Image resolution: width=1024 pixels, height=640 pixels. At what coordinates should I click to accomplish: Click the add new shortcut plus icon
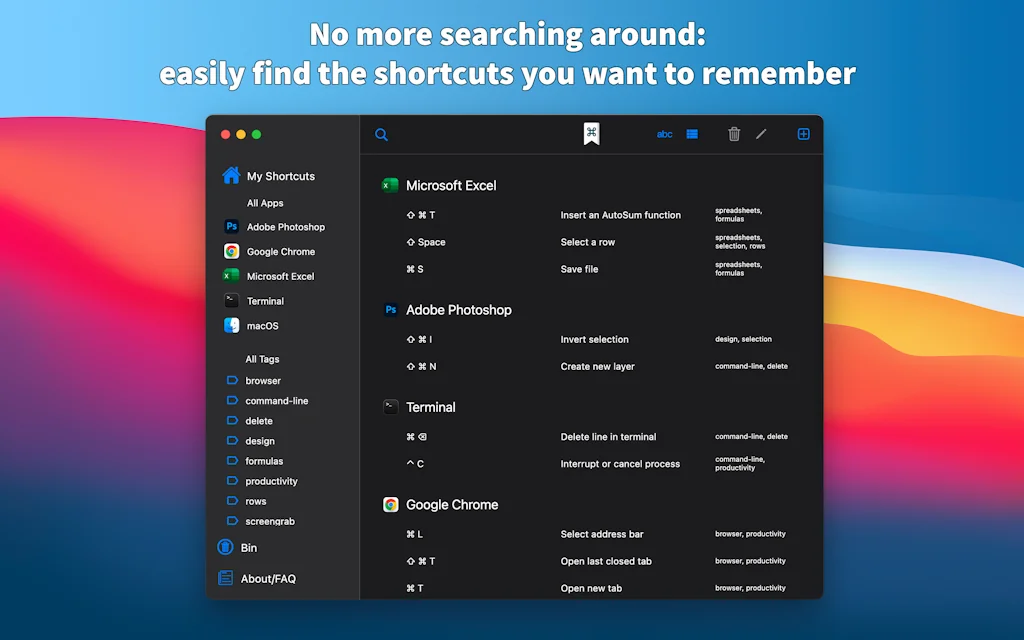click(803, 134)
